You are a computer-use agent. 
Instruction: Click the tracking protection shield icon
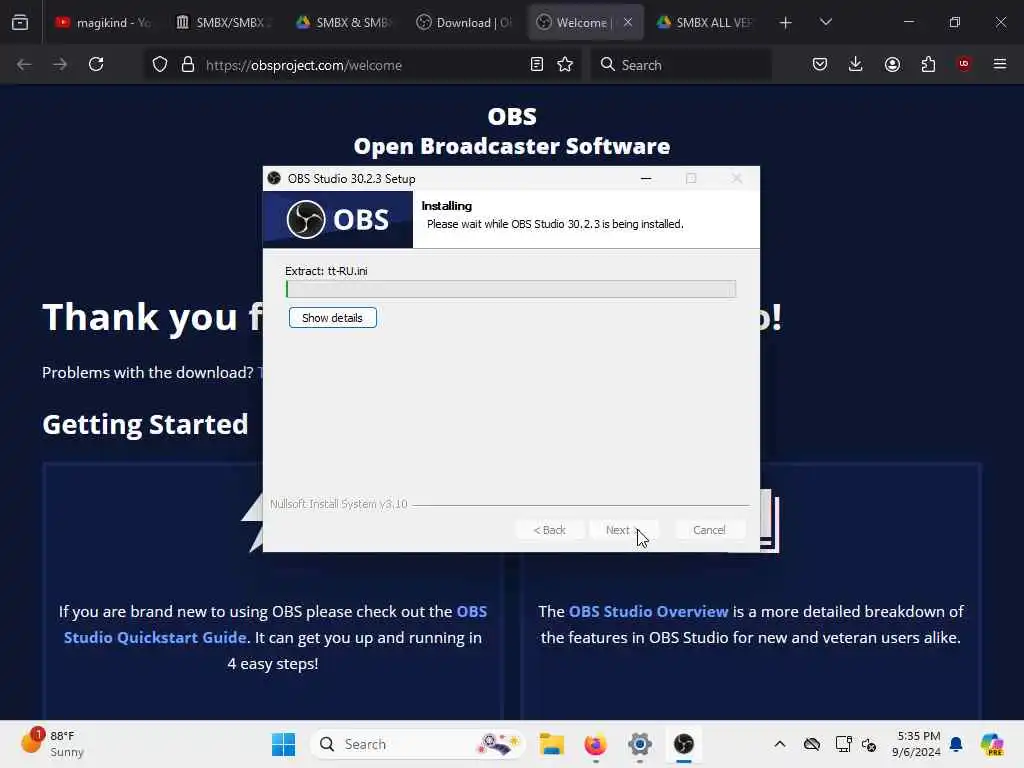click(160, 65)
